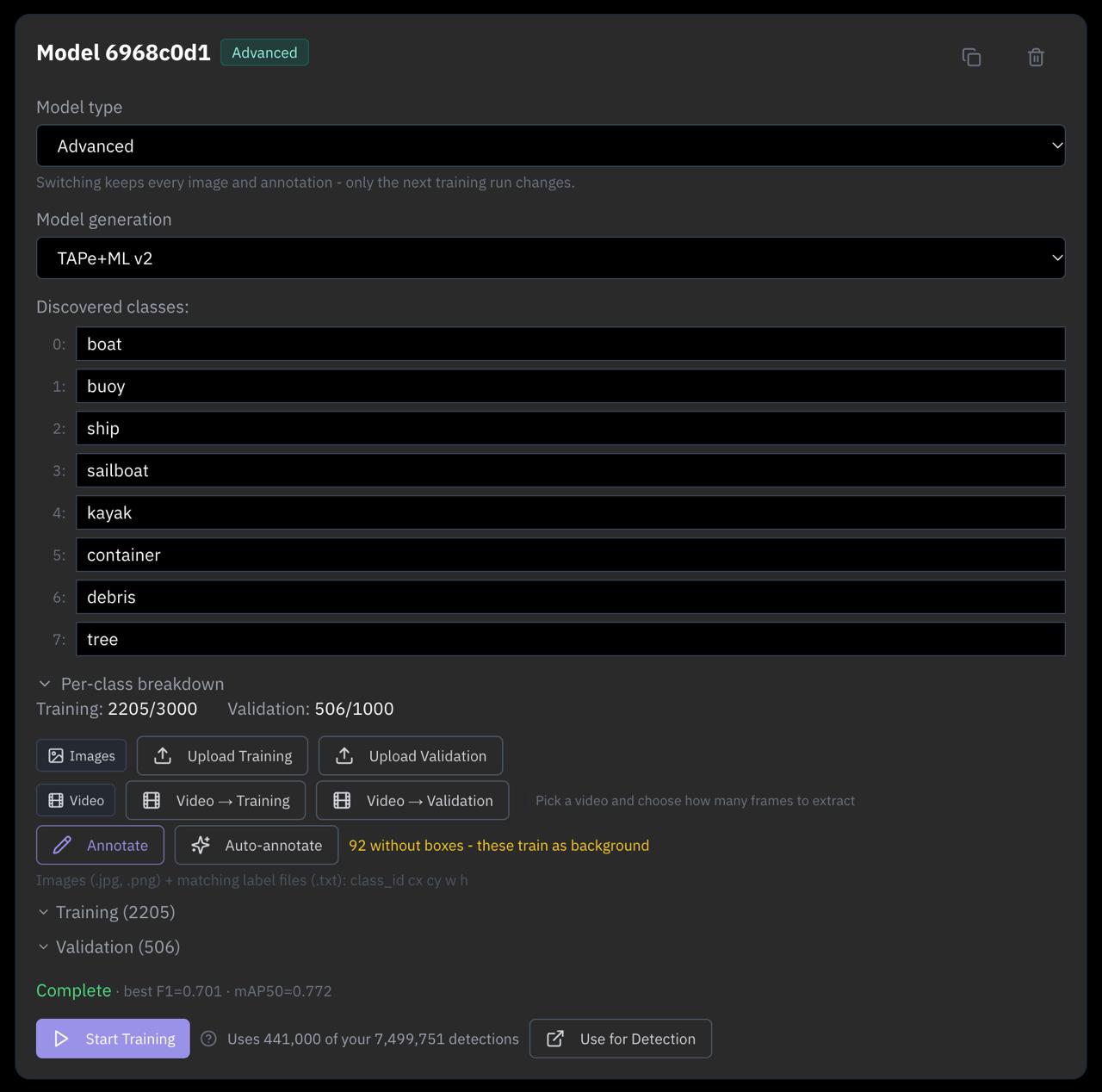Open the Annotate tool
The image size is (1102, 1092).
pos(100,845)
